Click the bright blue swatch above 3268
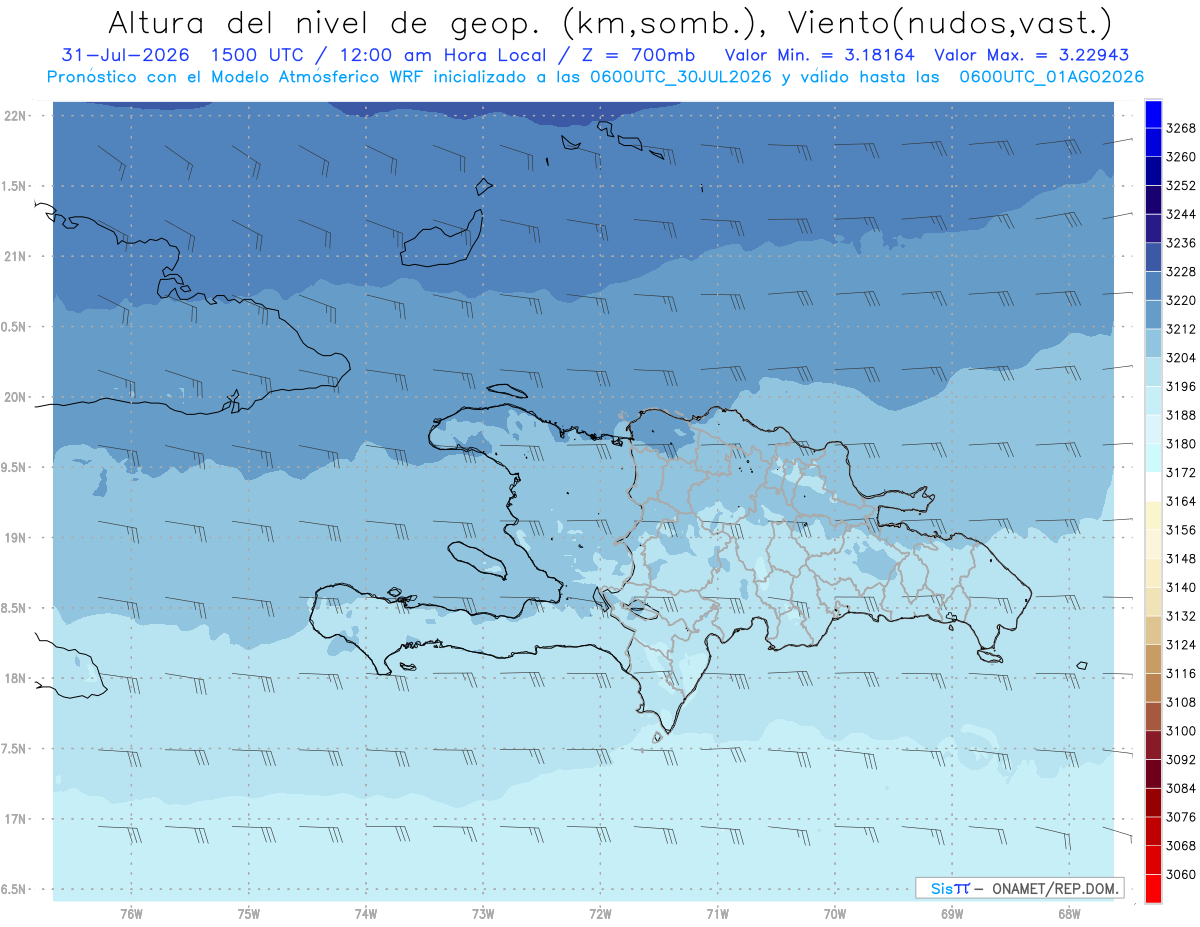 pyautogui.click(x=1153, y=114)
